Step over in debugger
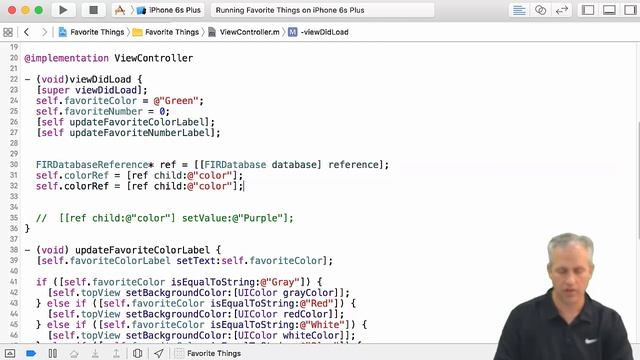 tap(74, 353)
